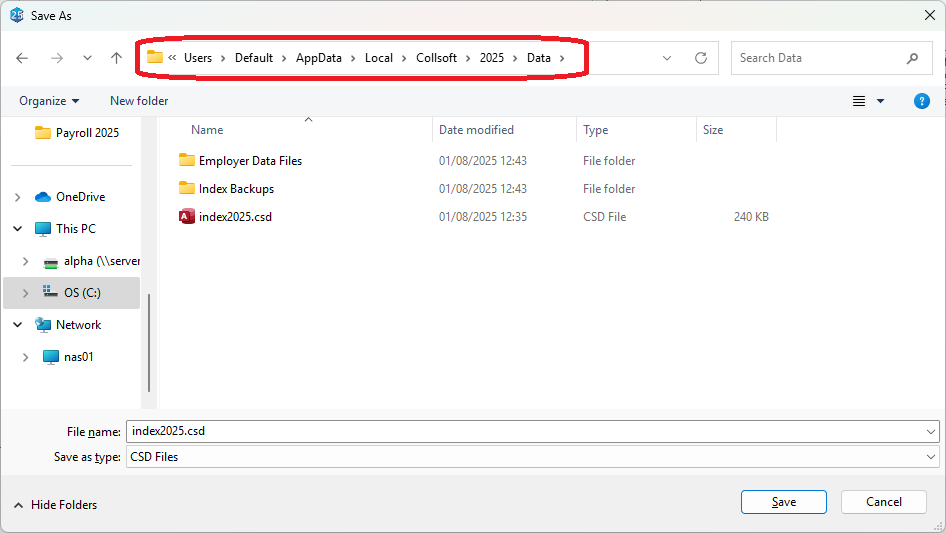Click the Save button
This screenshot has height=533, width=946.
click(x=783, y=502)
